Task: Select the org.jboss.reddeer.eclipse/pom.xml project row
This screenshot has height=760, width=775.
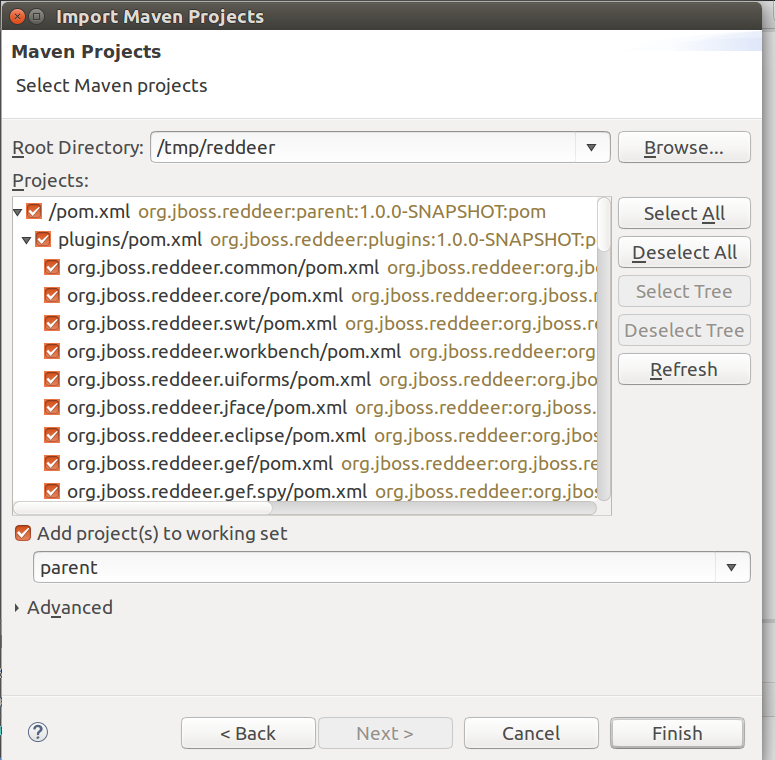Action: click(216, 436)
